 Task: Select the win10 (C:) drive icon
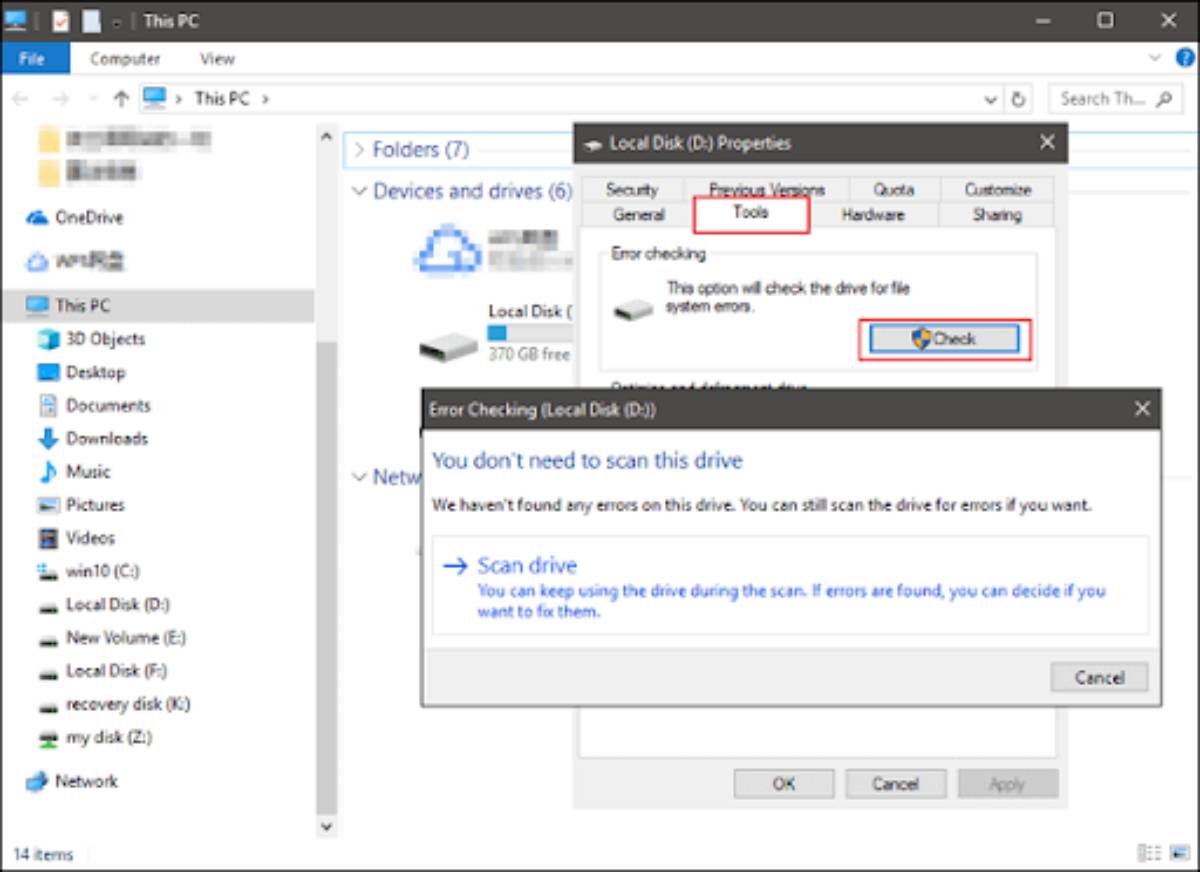point(48,571)
